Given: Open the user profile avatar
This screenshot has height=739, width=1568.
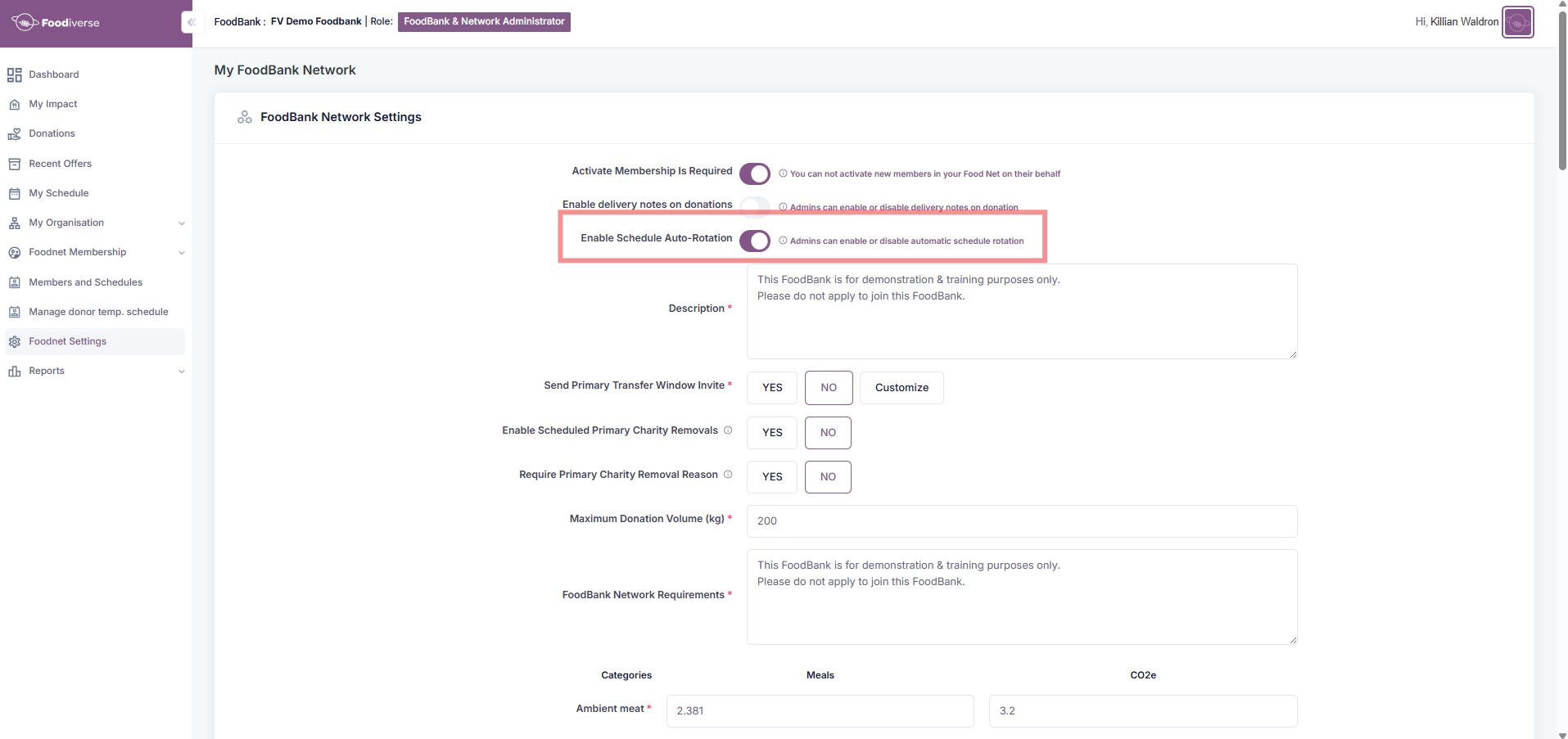Looking at the screenshot, I should click(1517, 22).
